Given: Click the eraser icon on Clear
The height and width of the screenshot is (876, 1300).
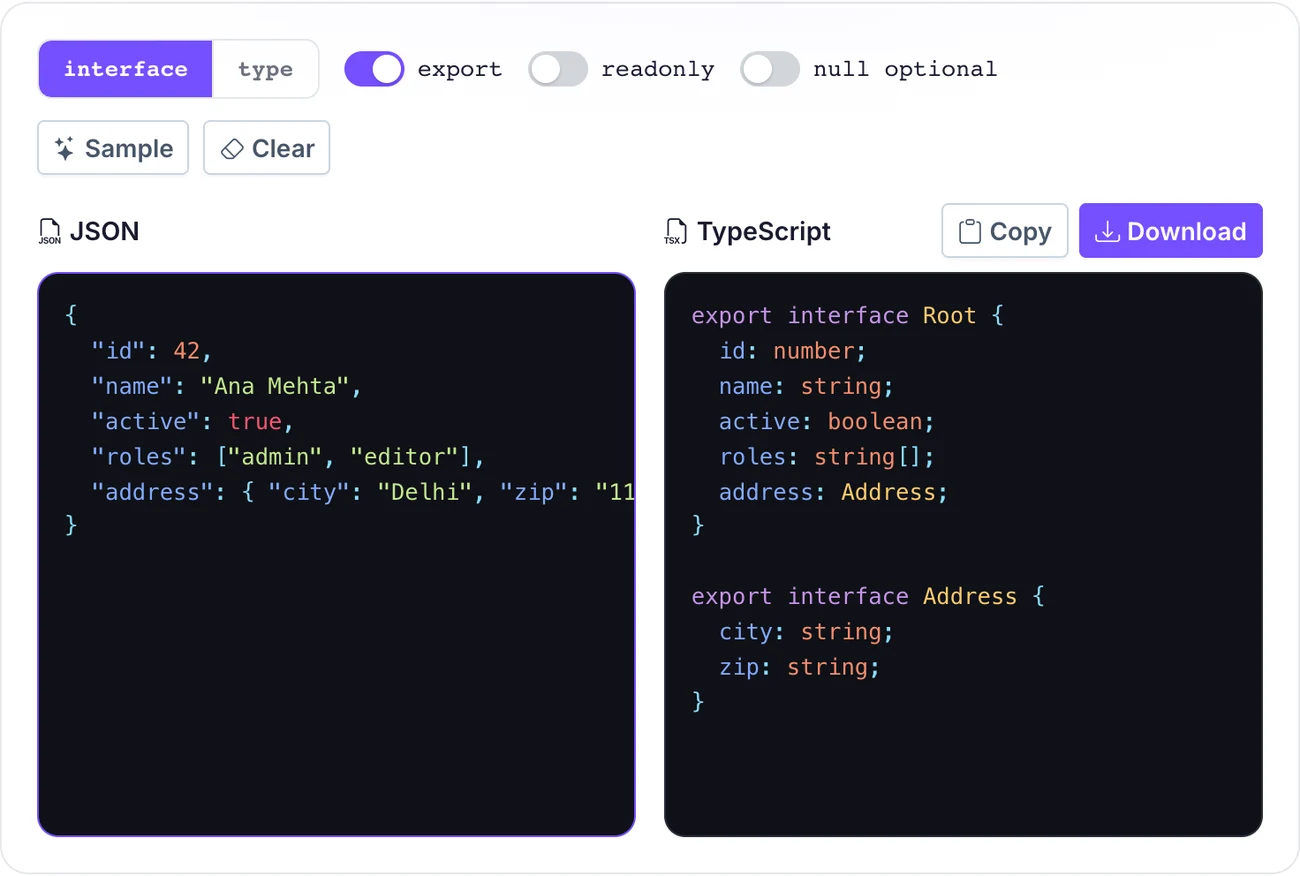Looking at the screenshot, I should pyautogui.click(x=232, y=149).
